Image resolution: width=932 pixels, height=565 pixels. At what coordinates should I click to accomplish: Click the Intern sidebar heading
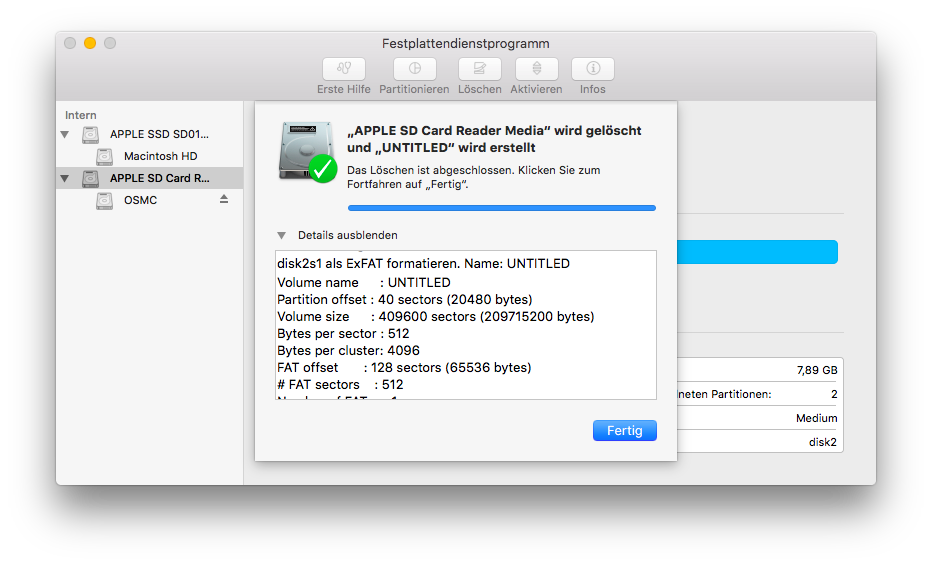coord(81,115)
